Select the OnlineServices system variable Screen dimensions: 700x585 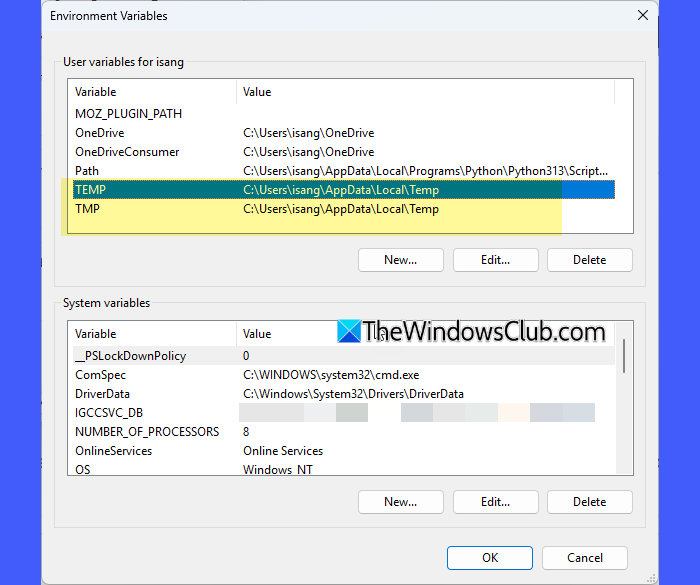tap(344, 451)
